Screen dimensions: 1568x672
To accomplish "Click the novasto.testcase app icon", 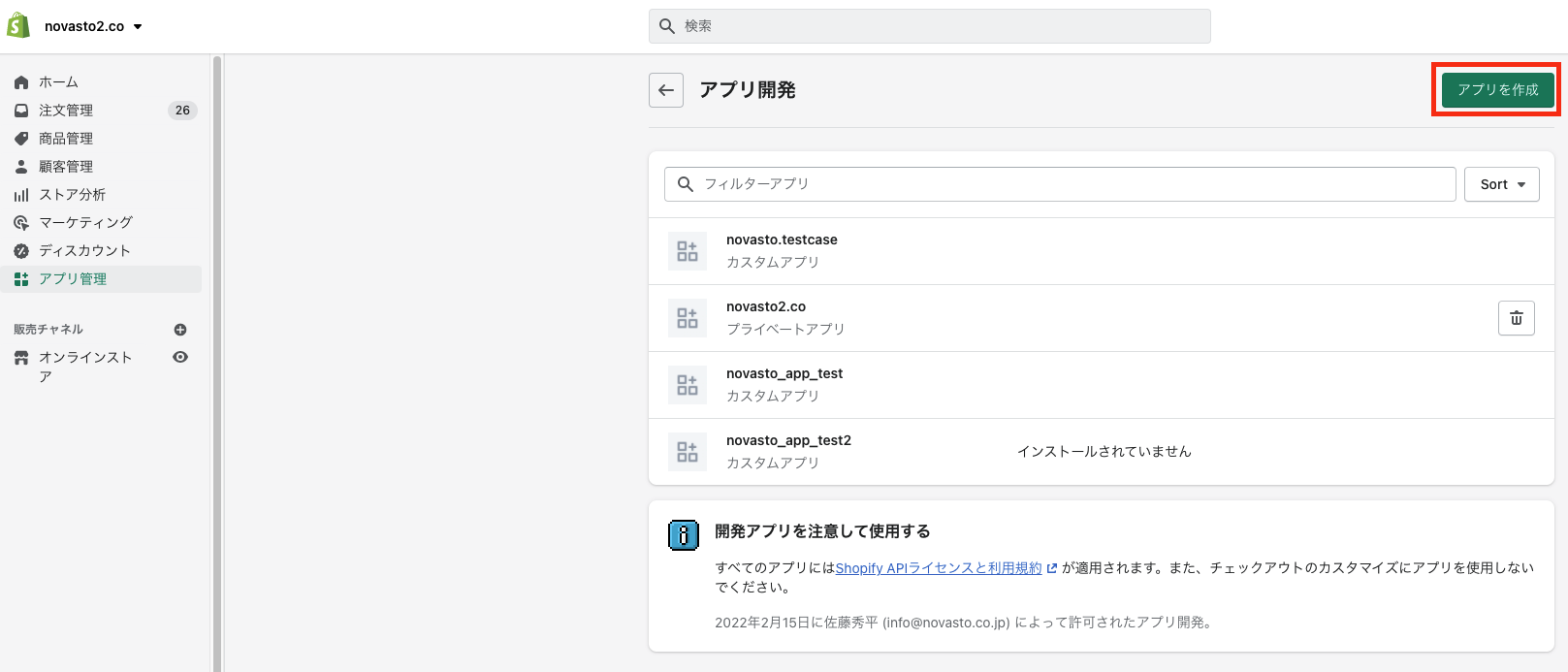I will (688, 251).
